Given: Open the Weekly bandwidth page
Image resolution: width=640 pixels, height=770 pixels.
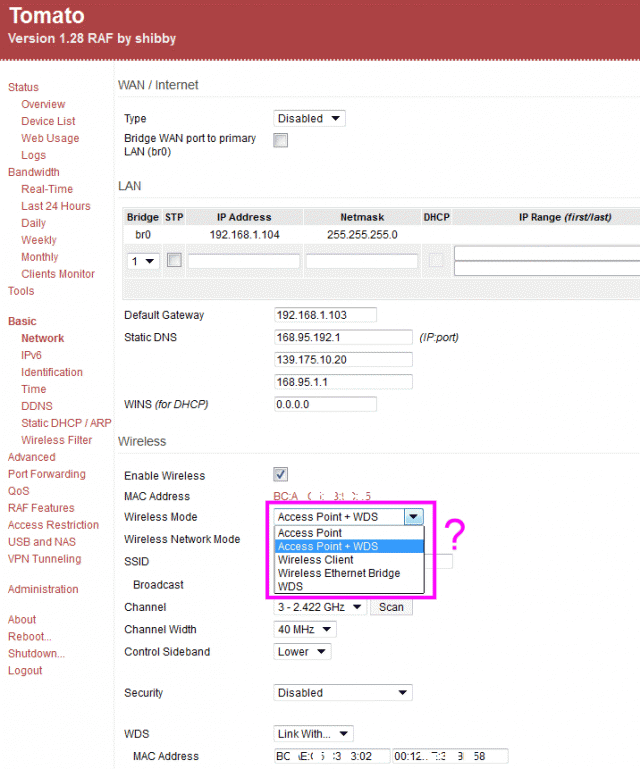Looking at the screenshot, I should click(x=39, y=240).
